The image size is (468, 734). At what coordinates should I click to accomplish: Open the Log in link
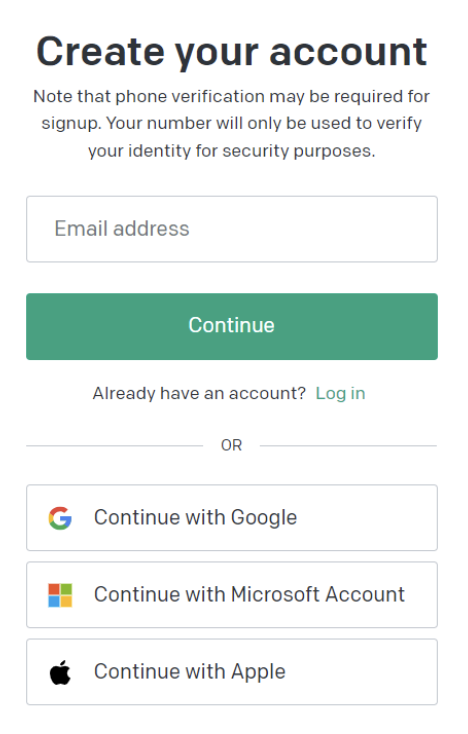click(x=340, y=394)
